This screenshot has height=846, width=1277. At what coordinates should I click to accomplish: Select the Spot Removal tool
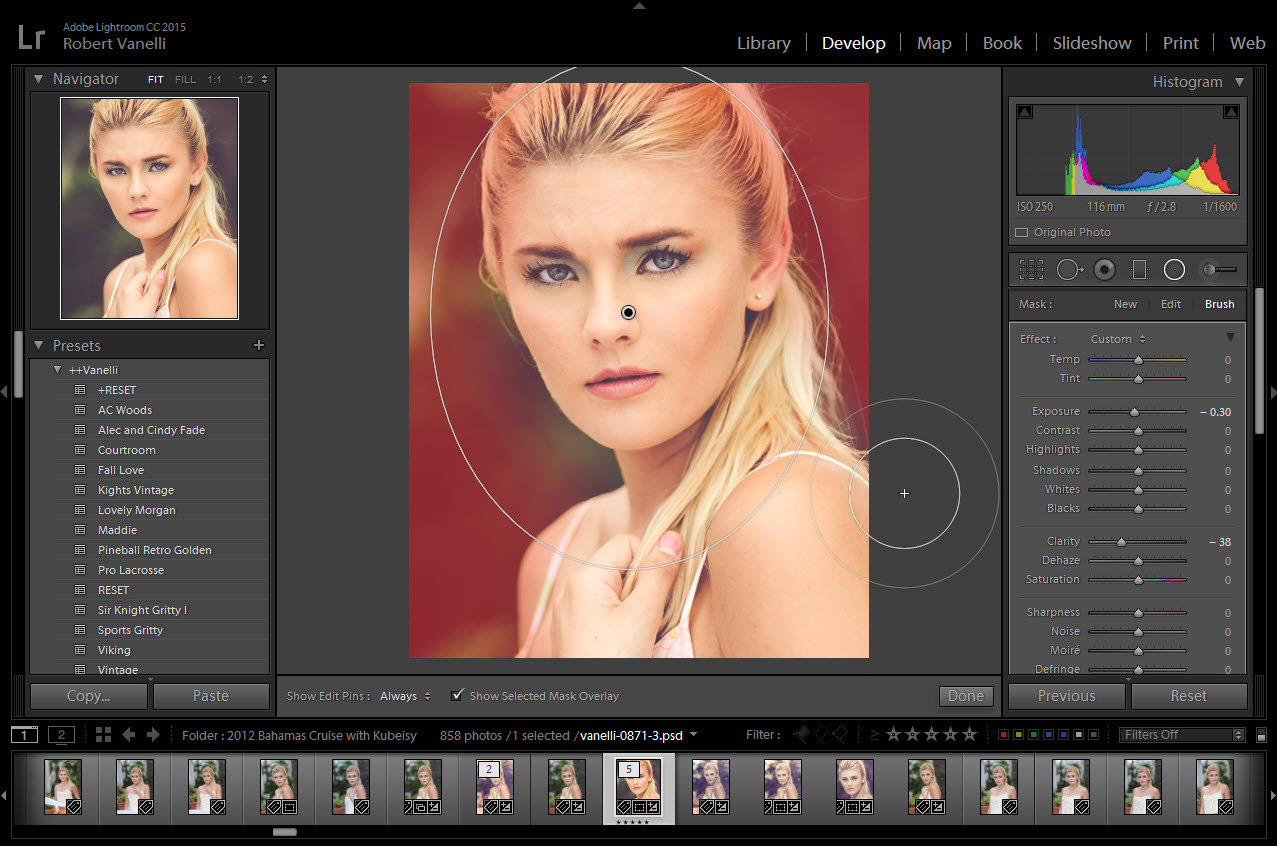click(x=1068, y=269)
